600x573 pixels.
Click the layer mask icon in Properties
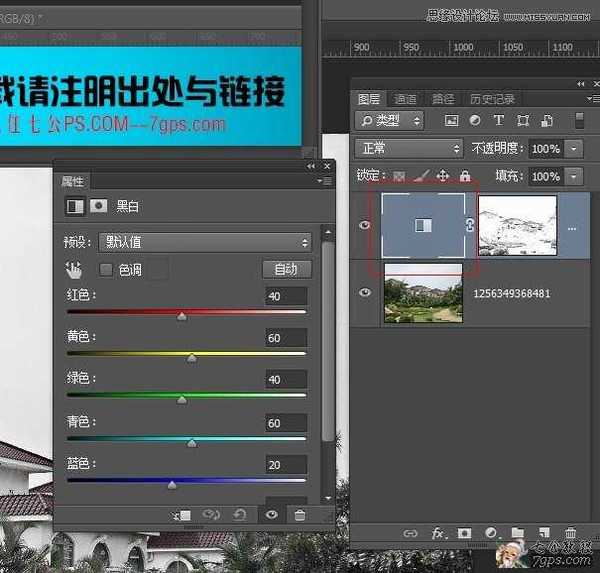[x=98, y=206]
